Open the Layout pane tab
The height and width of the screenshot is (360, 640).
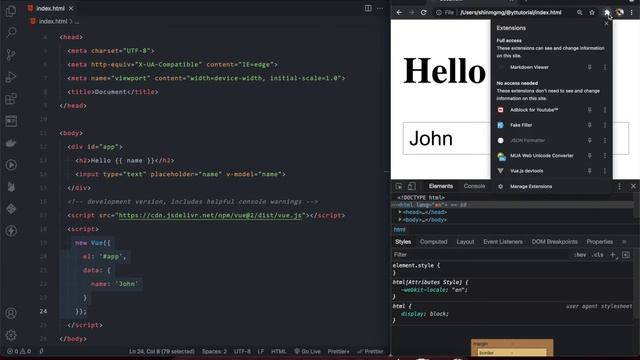[465, 242]
